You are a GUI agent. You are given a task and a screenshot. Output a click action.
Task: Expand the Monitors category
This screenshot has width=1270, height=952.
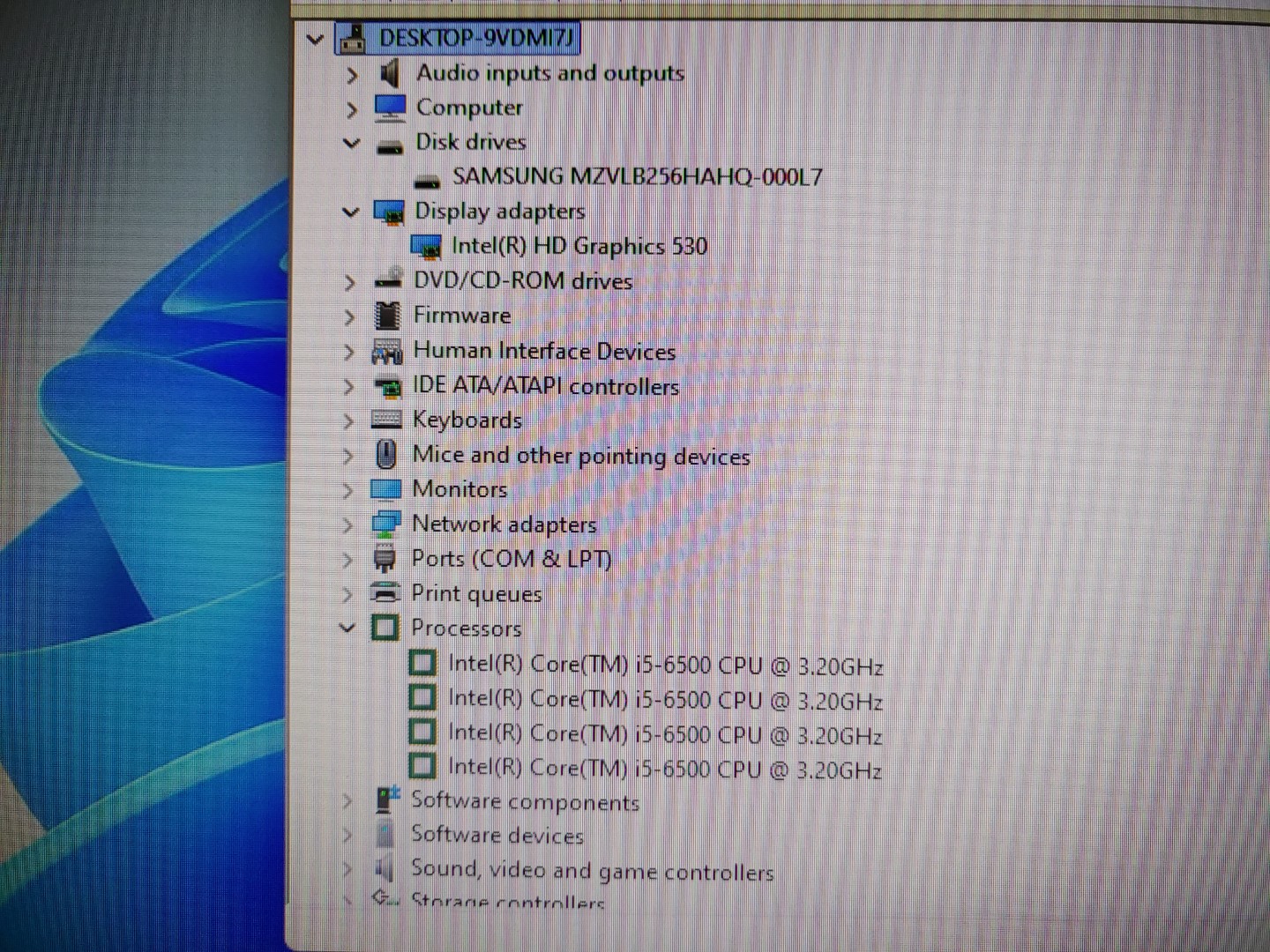point(348,490)
